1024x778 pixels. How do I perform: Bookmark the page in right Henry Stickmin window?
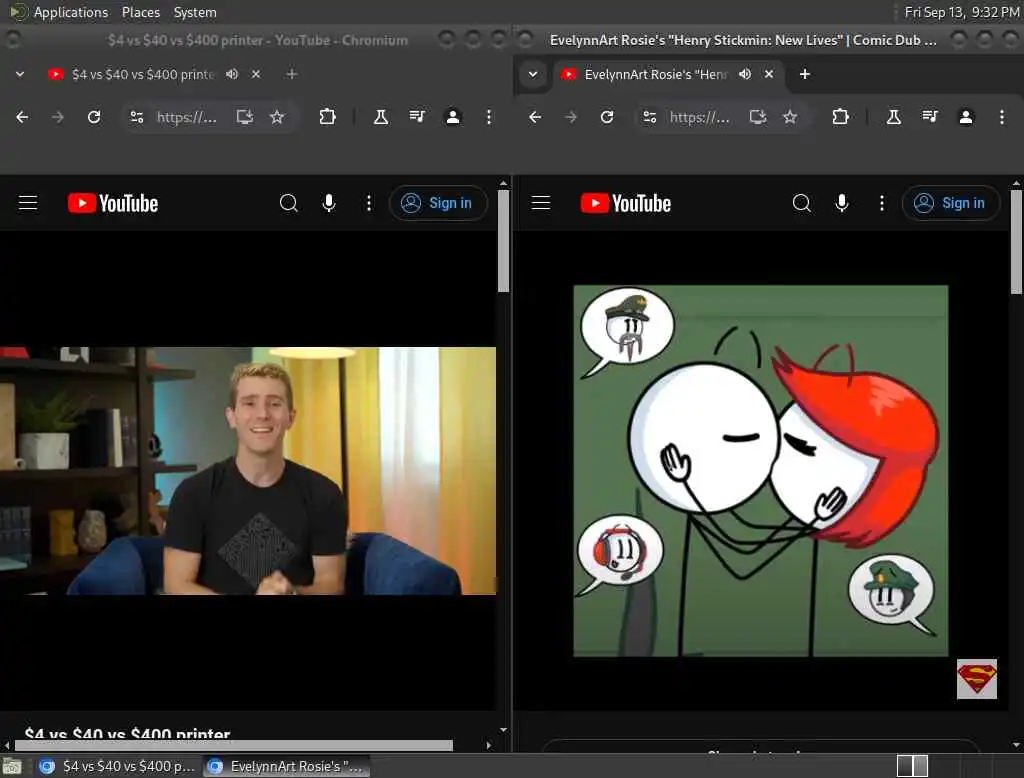(x=790, y=117)
